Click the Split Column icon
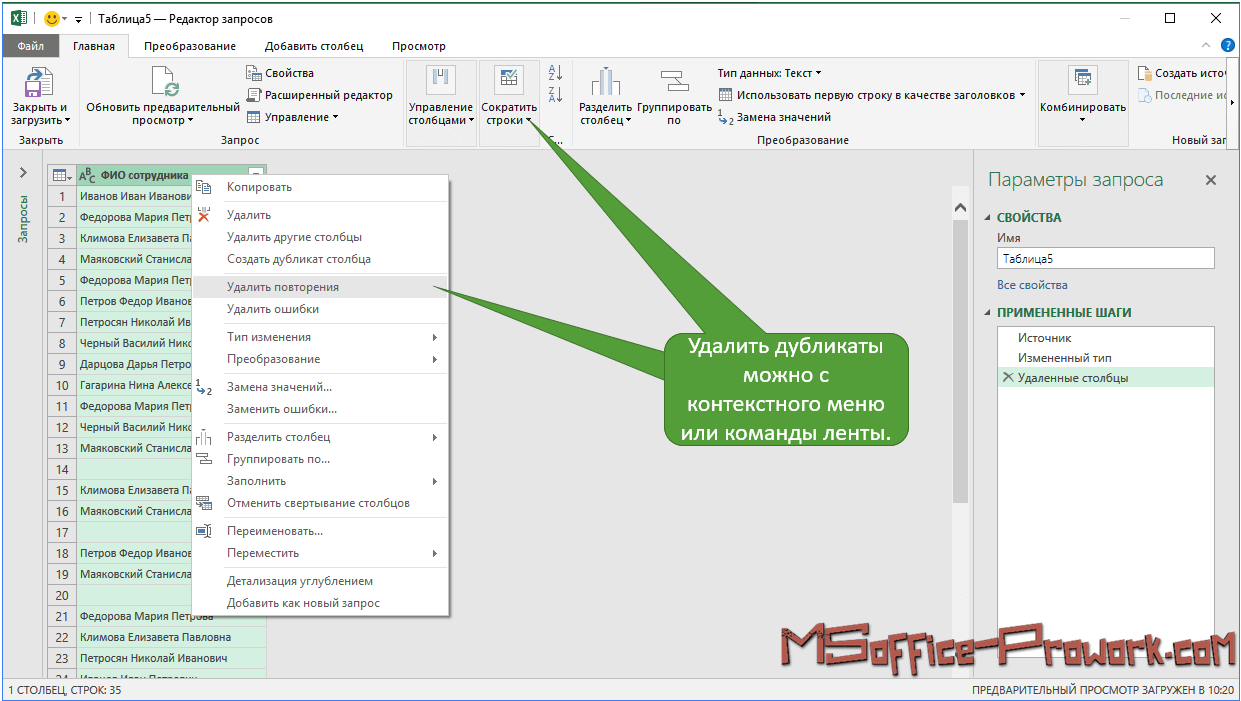Screen dimensions: 1241x701 point(605,82)
